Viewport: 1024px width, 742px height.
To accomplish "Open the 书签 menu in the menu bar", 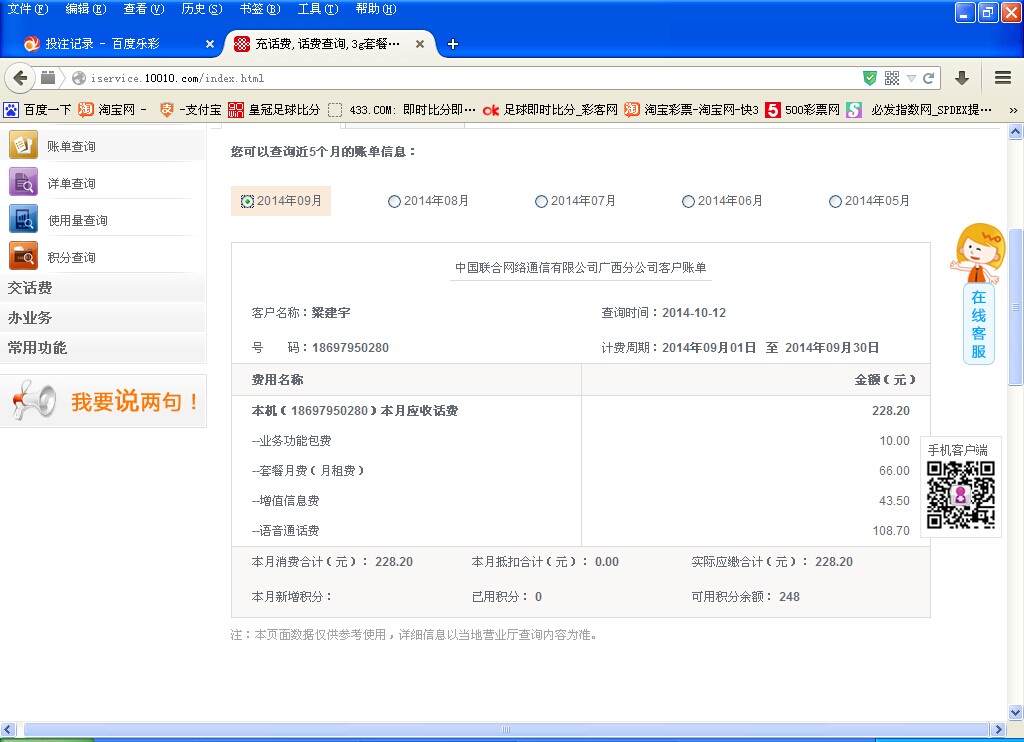I will 259,9.
